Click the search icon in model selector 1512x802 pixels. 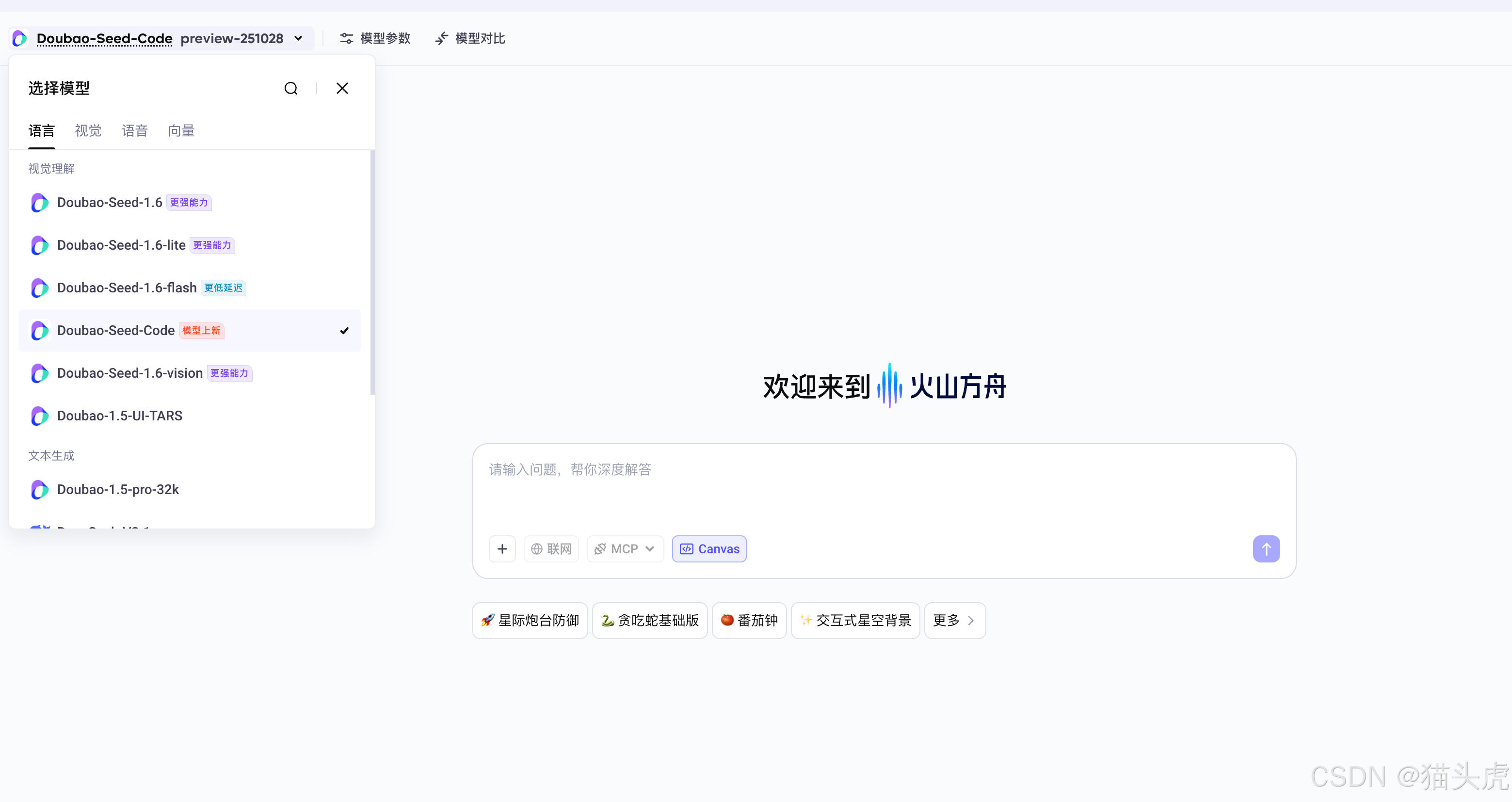291,88
